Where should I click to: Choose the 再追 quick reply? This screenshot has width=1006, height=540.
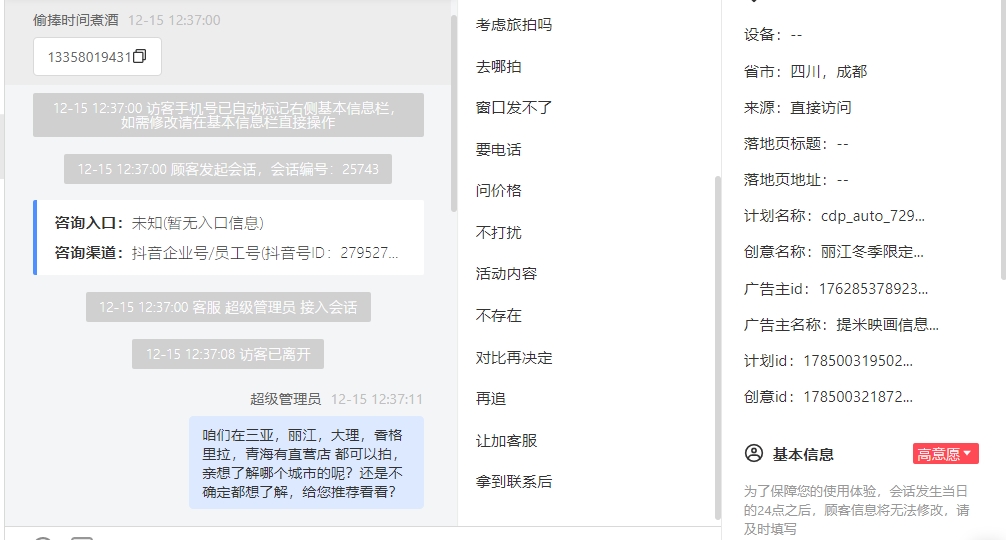pos(490,398)
